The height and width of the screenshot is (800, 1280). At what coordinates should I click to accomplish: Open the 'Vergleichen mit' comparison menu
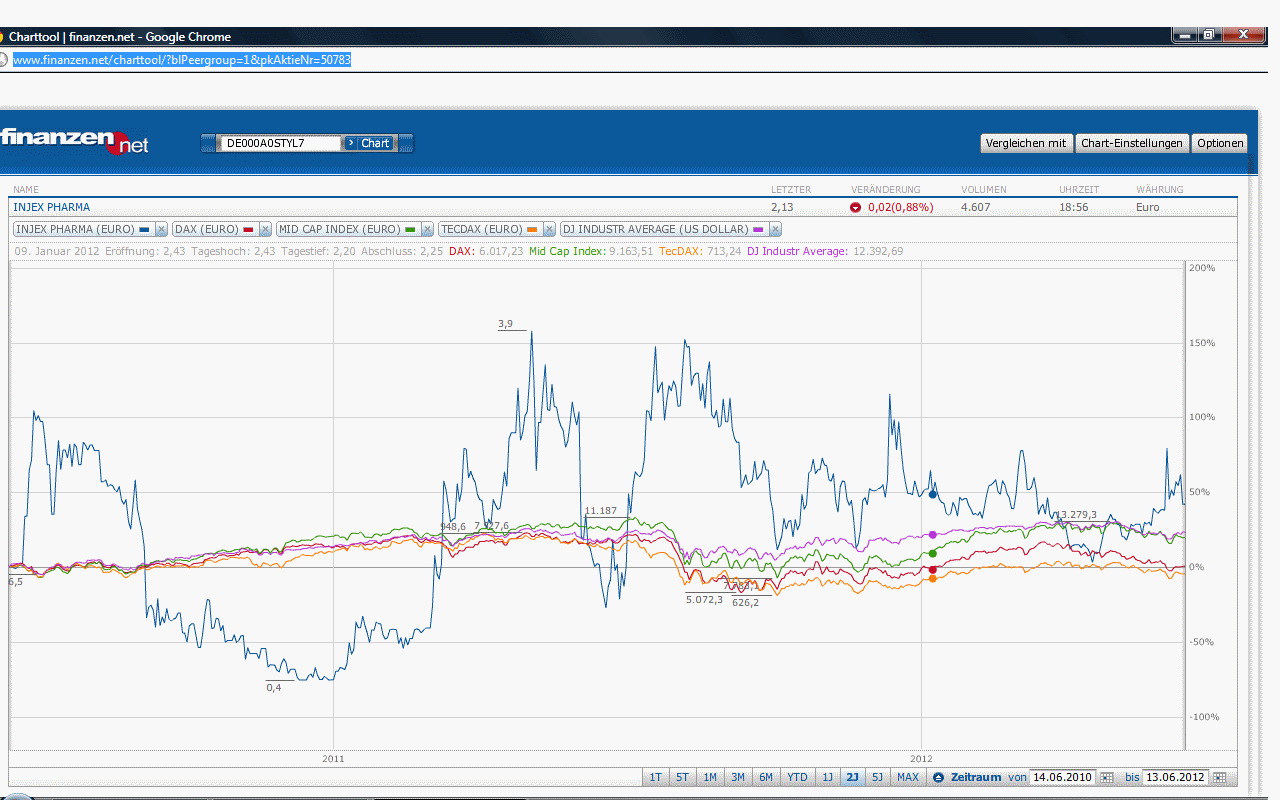[1026, 143]
